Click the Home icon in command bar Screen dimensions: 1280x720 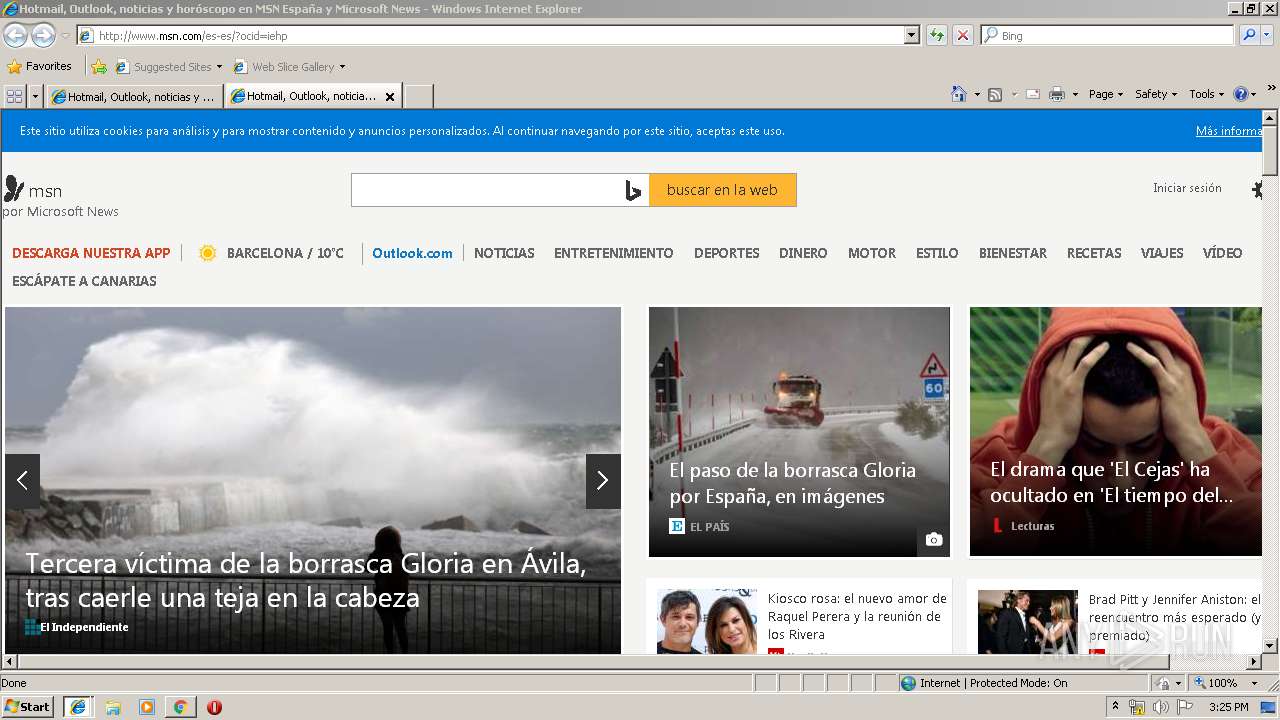coord(959,94)
